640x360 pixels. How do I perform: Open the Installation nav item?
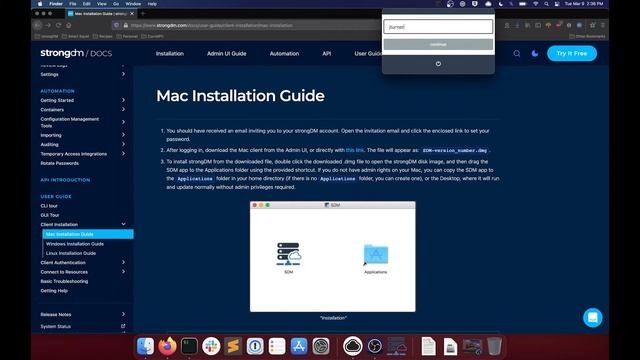click(x=170, y=53)
